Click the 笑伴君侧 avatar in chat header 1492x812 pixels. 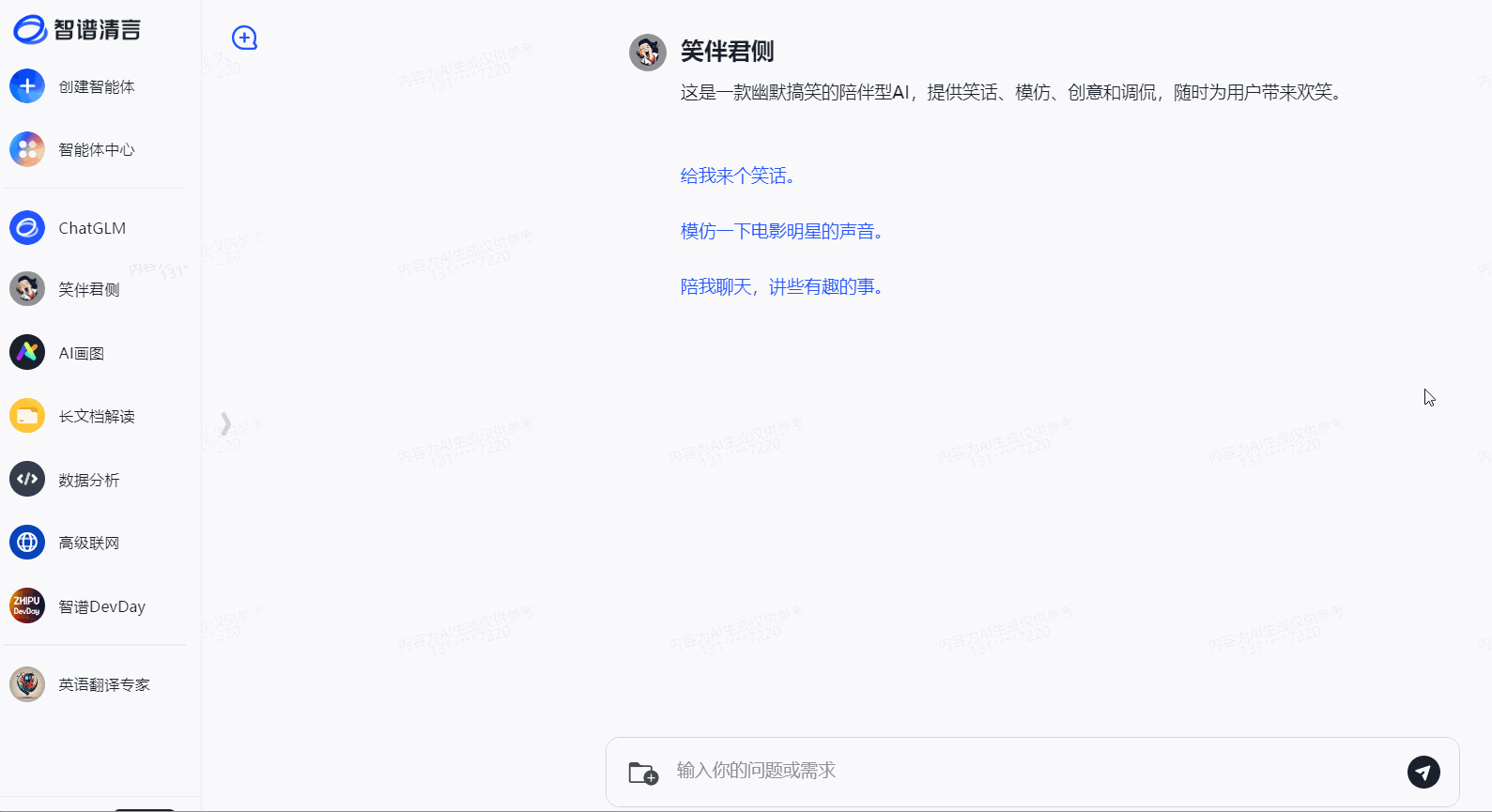(648, 53)
